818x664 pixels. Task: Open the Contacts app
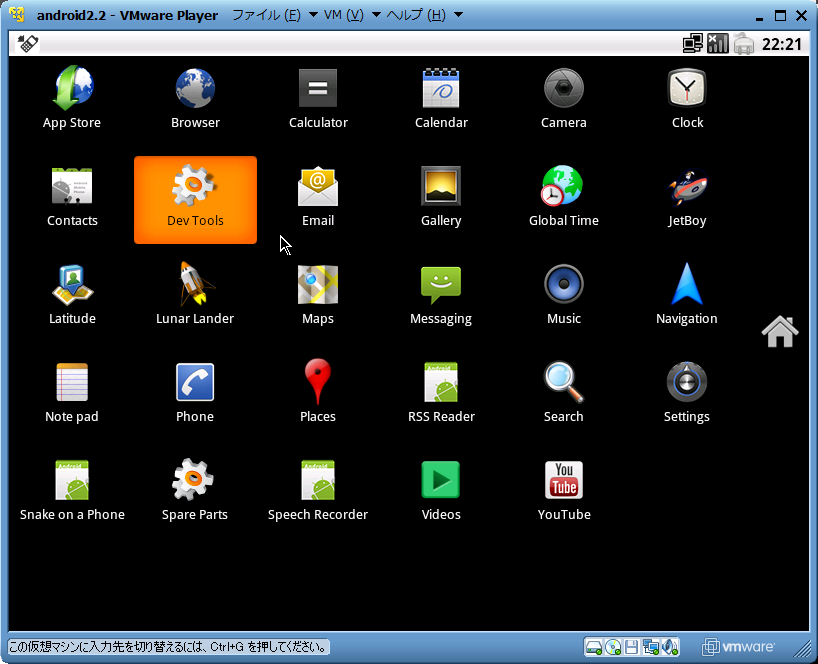click(x=72, y=197)
